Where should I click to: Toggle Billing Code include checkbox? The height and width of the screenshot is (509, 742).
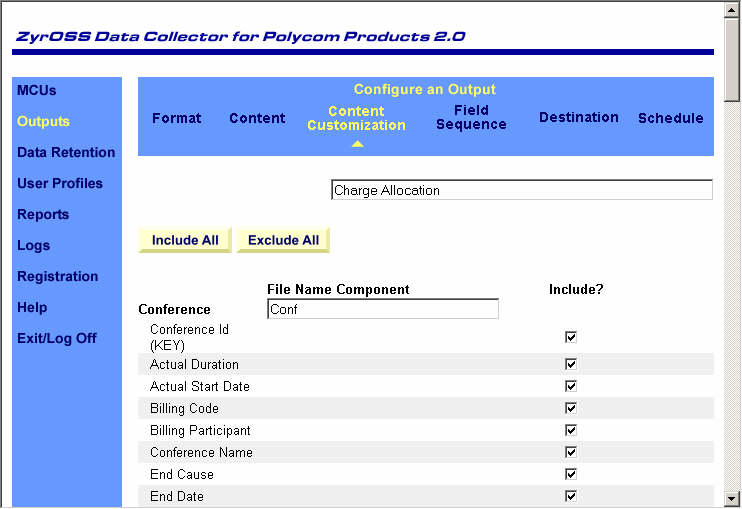pyautogui.click(x=571, y=408)
